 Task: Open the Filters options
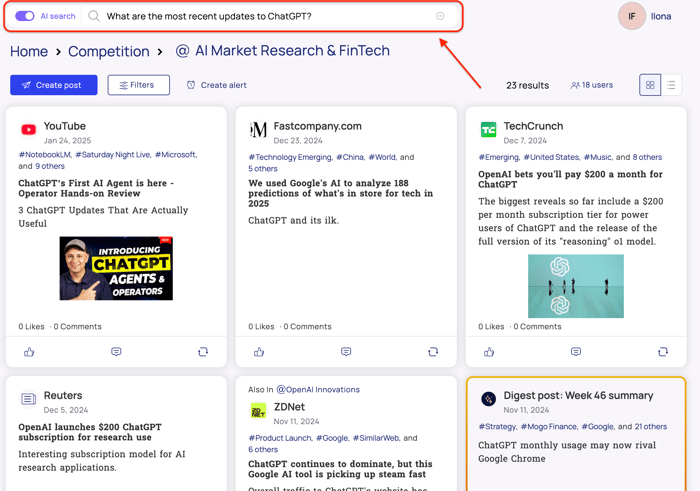[138, 85]
